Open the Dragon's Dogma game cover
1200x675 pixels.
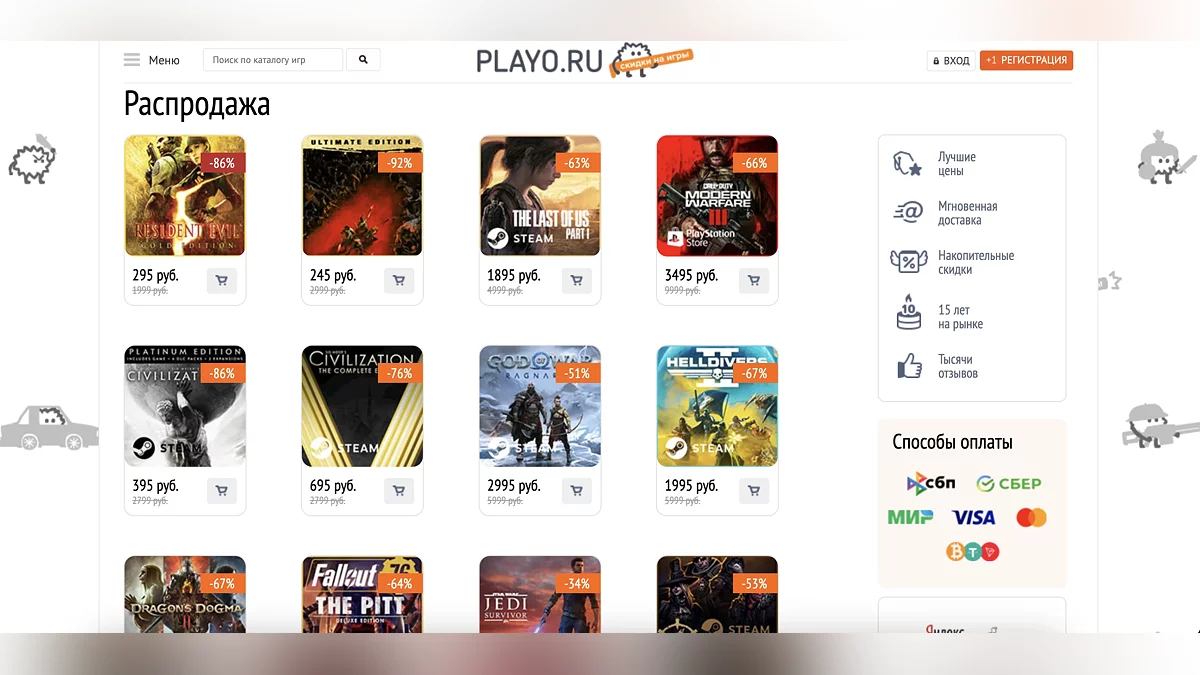pyautogui.click(x=185, y=594)
